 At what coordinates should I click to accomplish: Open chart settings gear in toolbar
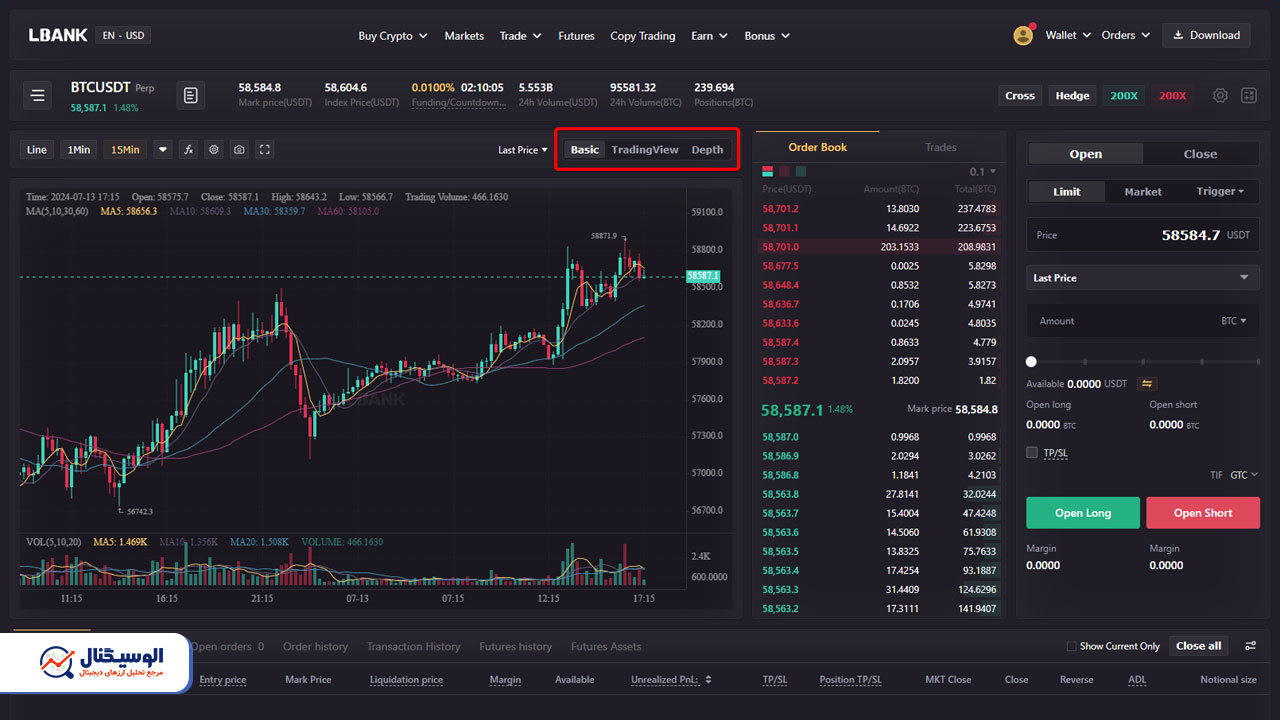tap(213, 150)
